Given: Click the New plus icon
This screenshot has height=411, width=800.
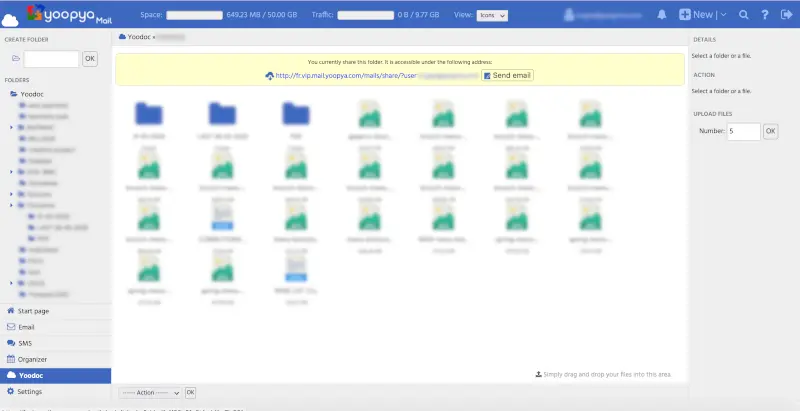Looking at the screenshot, I should coord(685,15).
